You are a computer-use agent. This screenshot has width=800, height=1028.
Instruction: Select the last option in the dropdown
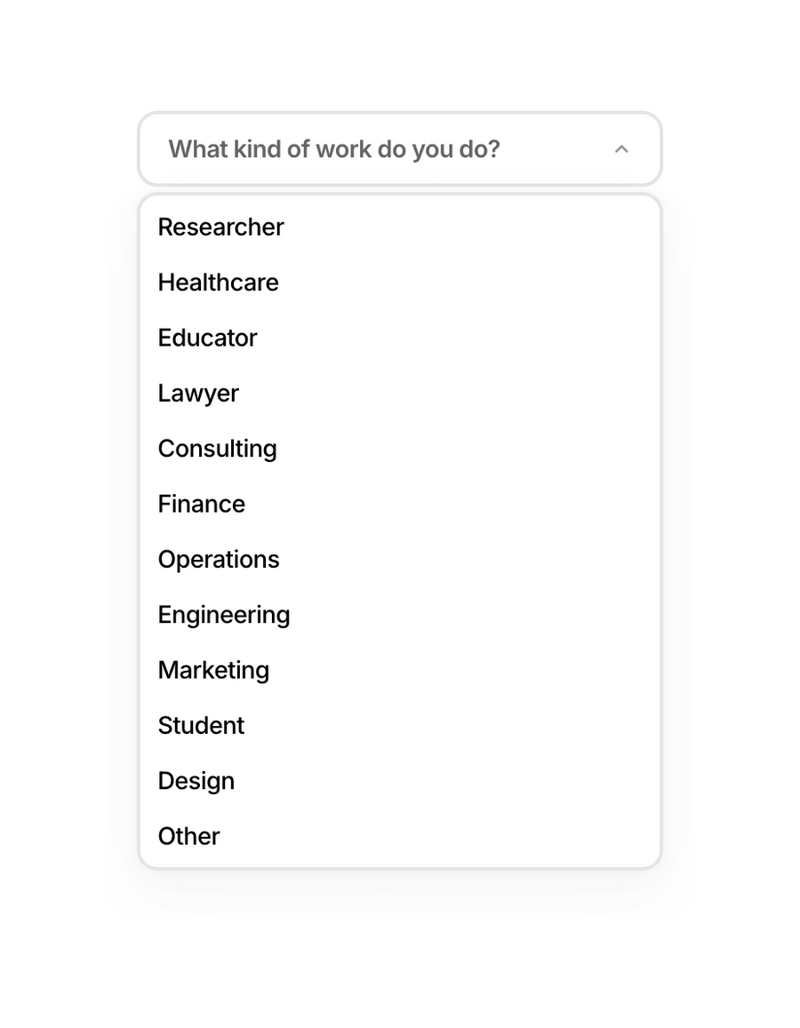pyautogui.click(x=188, y=836)
